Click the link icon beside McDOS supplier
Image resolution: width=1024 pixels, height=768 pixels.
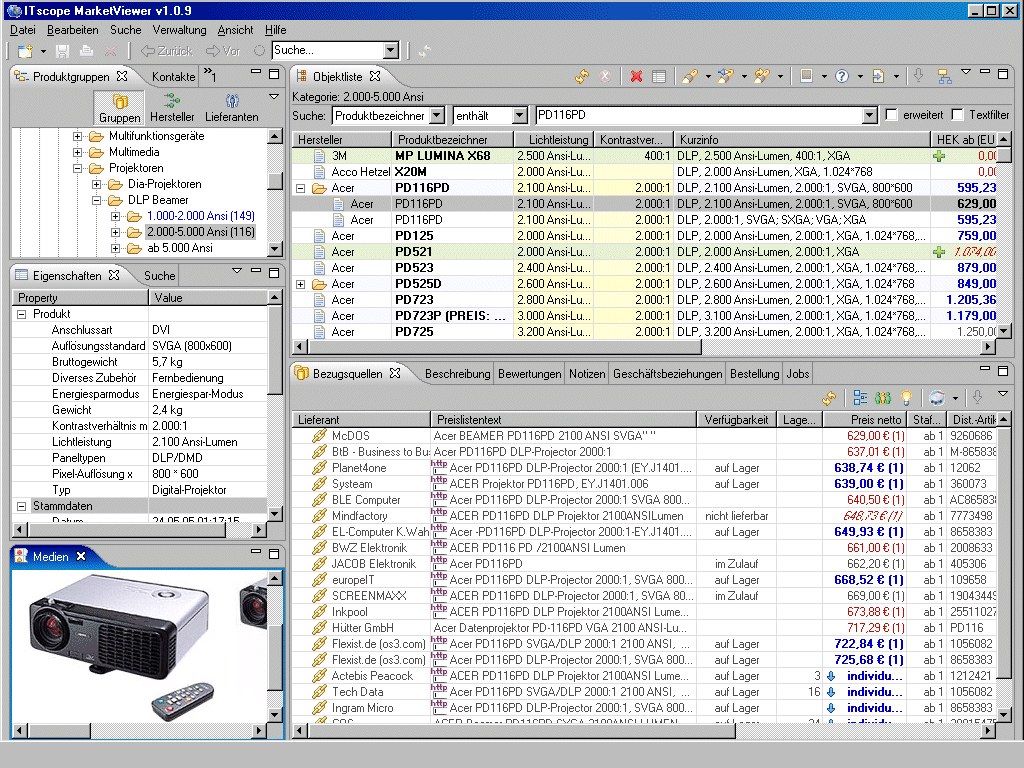point(319,436)
